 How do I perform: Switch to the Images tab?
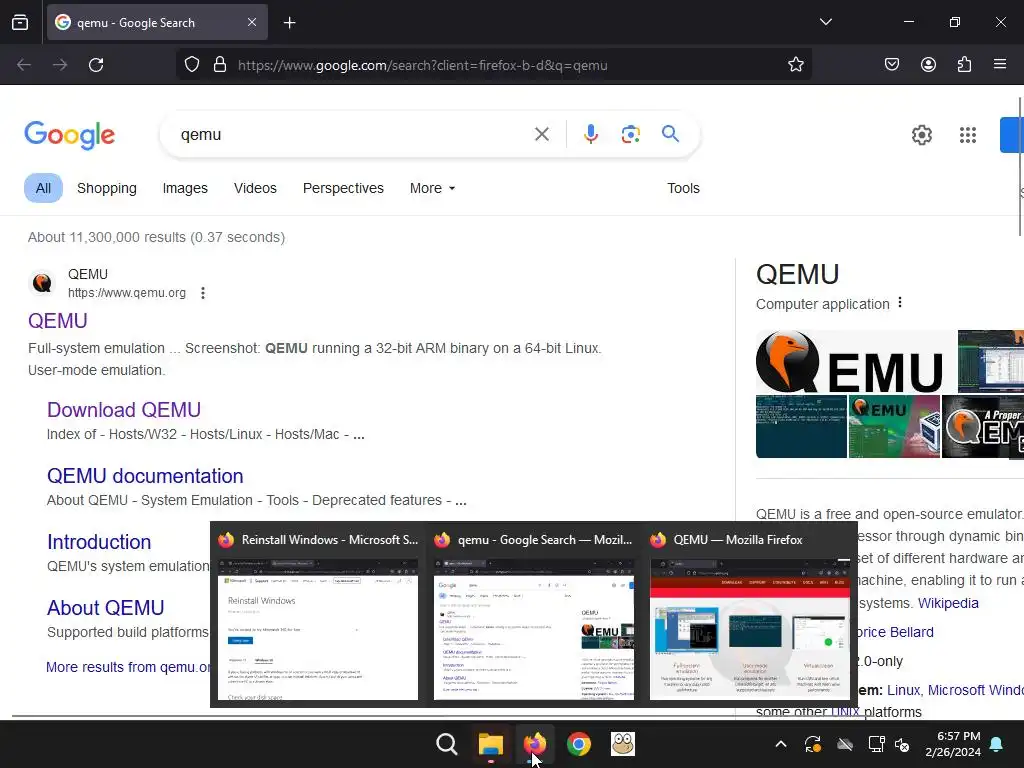tap(185, 188)
